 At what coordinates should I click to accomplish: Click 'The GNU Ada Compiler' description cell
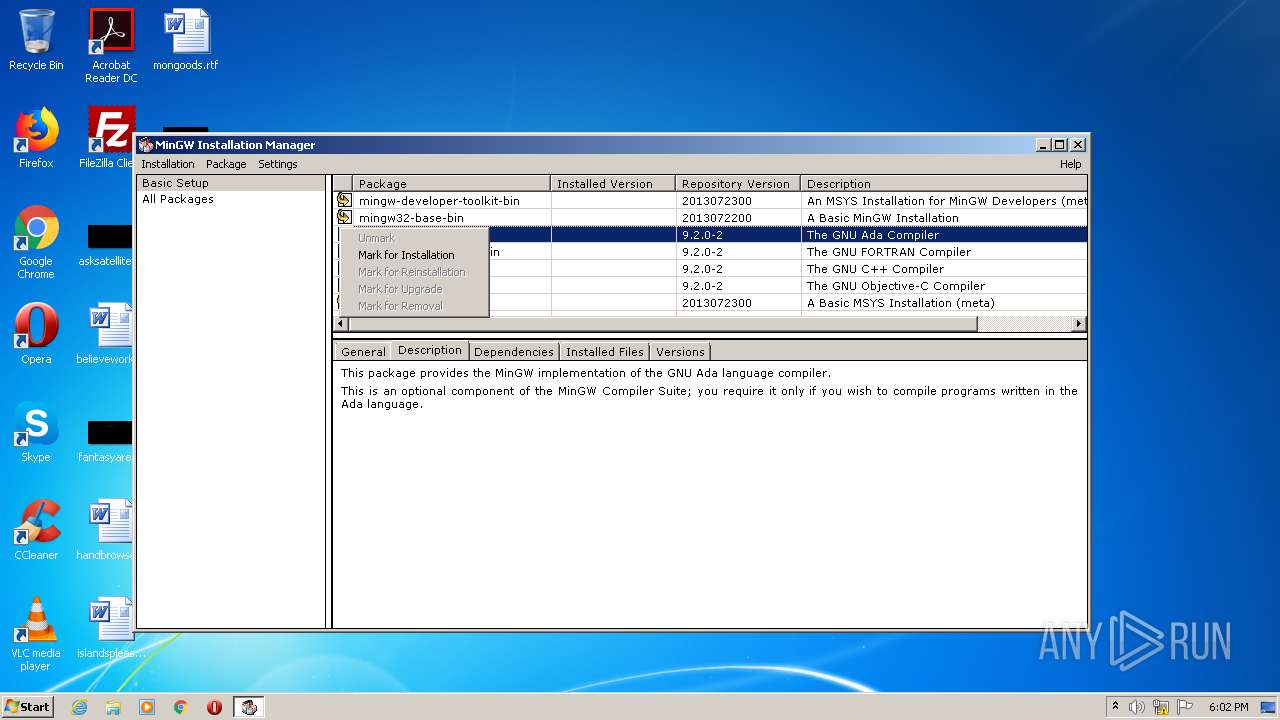click(873, 235)
